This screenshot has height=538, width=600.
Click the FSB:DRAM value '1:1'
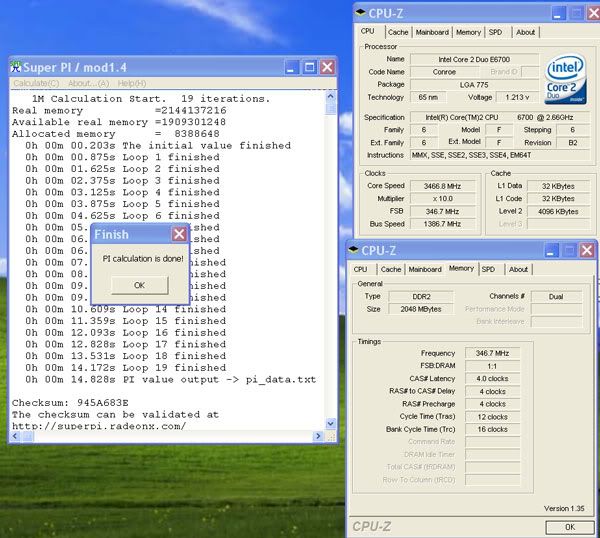(x=492, y=366)
